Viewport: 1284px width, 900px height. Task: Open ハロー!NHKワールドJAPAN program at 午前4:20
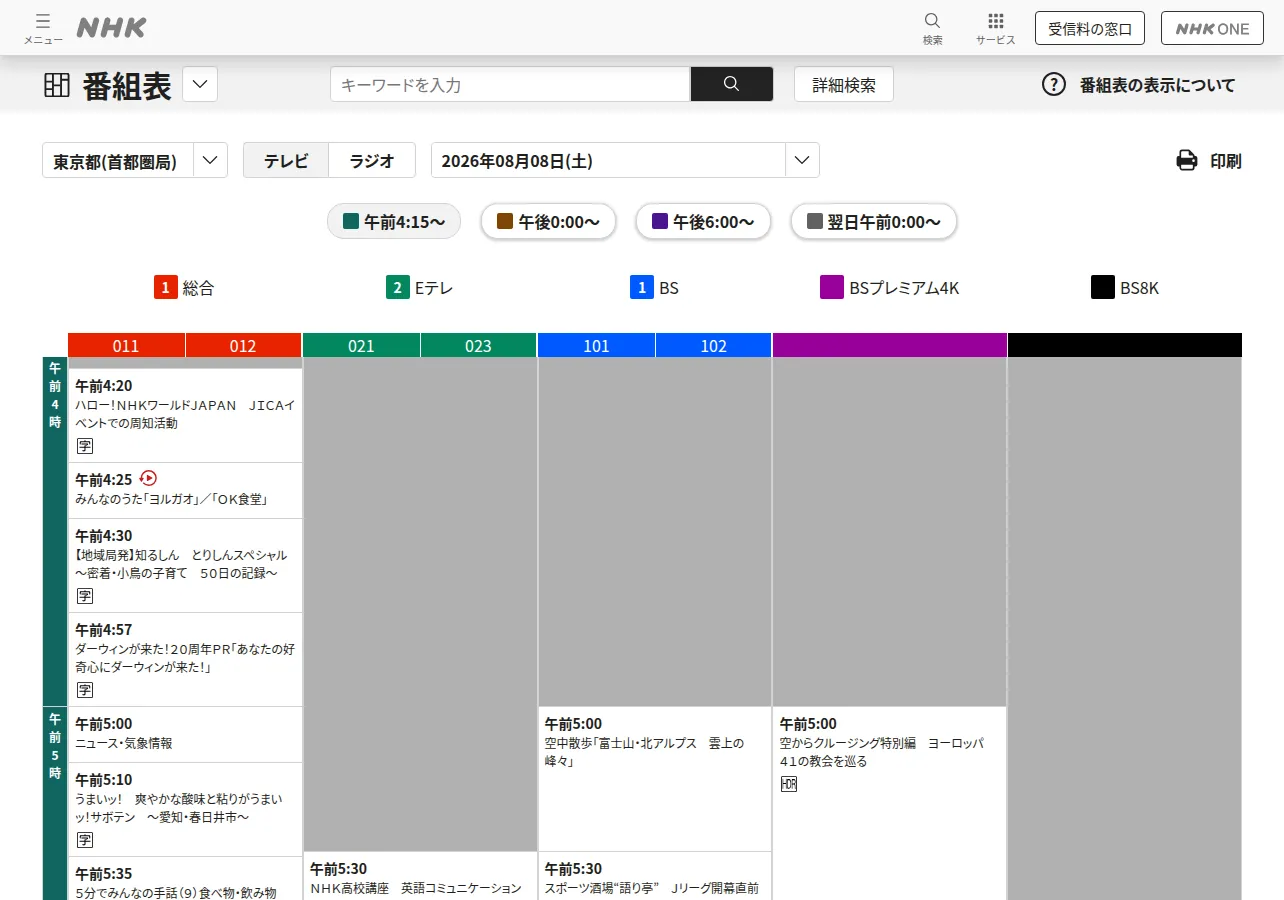click(x=185, y=415)
